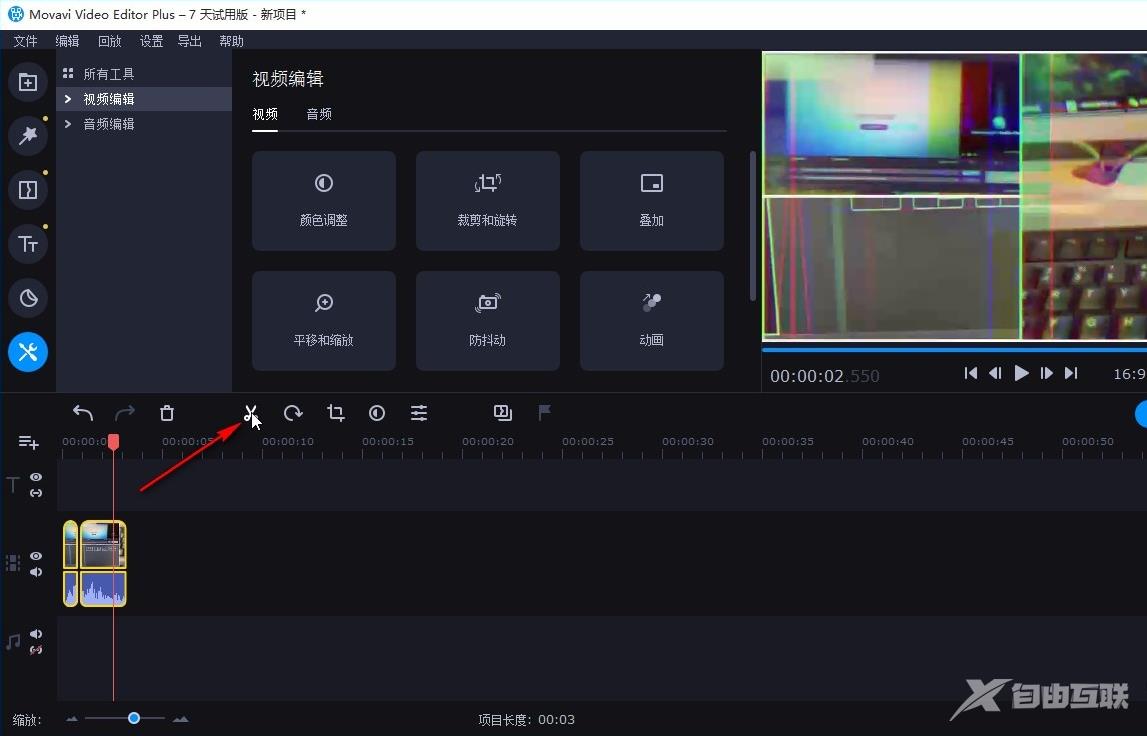Undo the last action
This screenshot has height=736, width=1147.
[83, 413]
